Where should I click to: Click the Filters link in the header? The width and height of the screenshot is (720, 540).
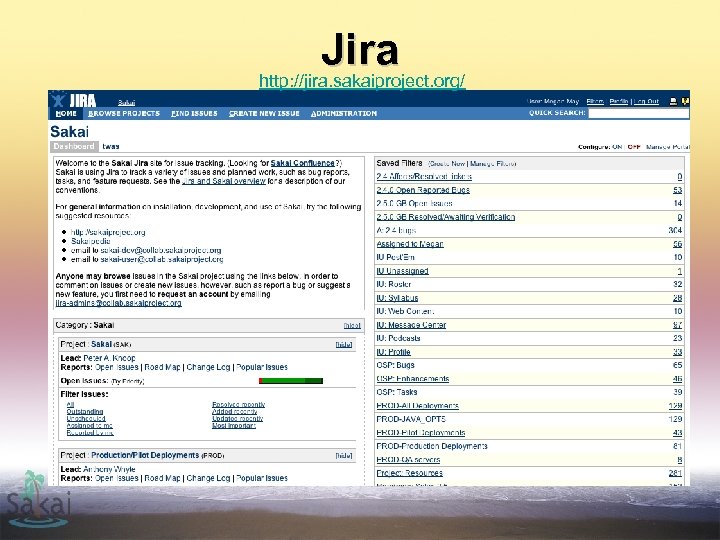point(595,101)
